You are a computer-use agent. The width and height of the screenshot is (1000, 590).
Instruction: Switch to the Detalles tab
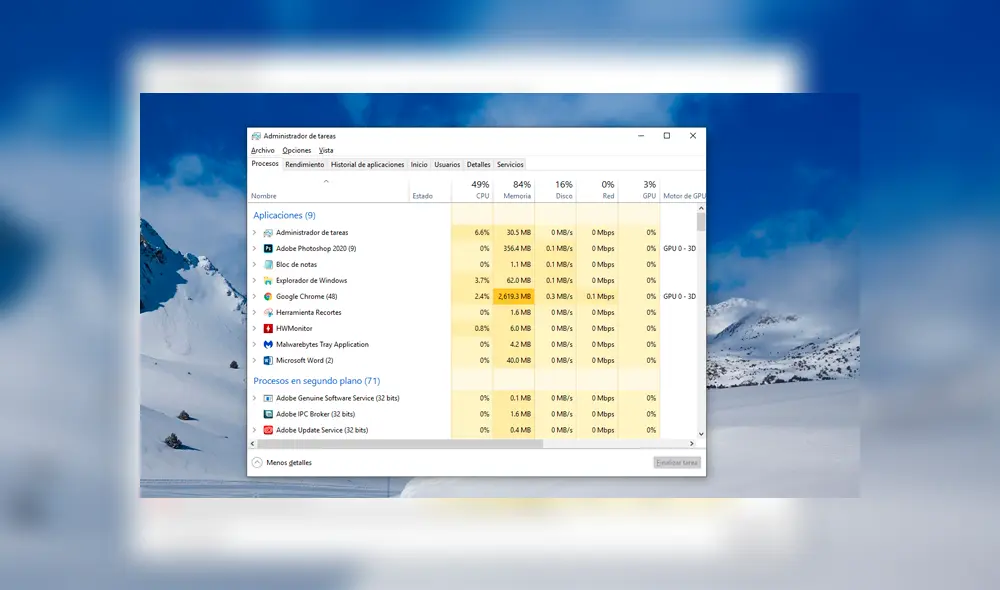478,164
